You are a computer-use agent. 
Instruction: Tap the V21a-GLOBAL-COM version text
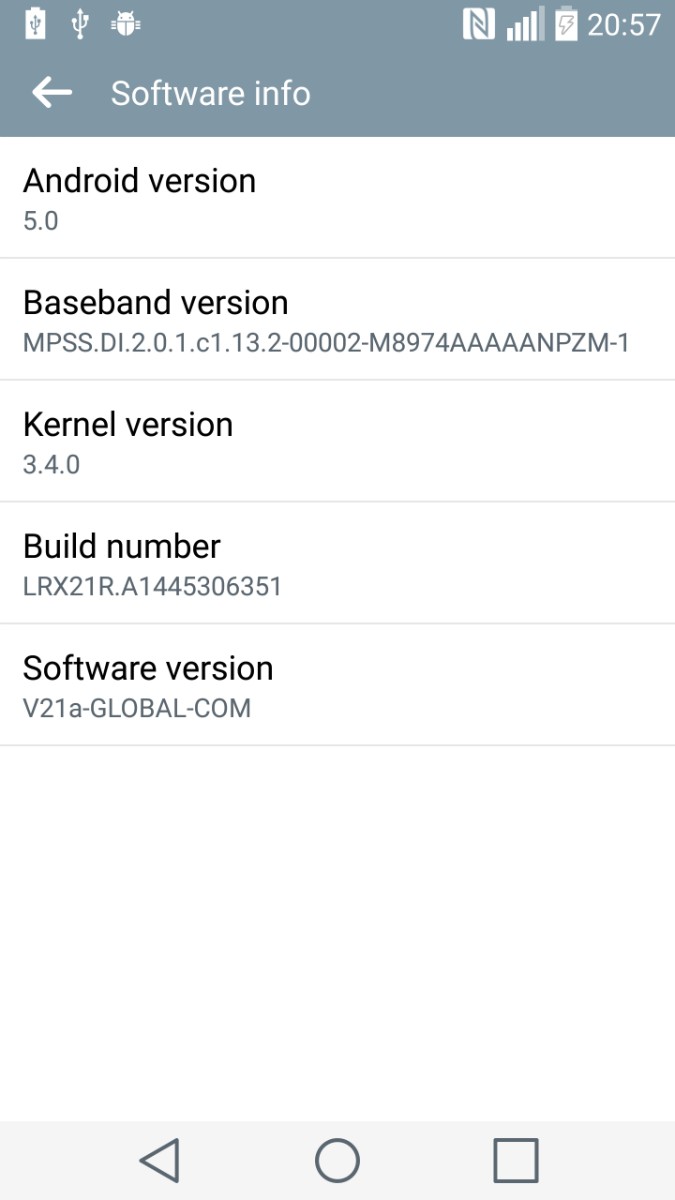point(137,708)
